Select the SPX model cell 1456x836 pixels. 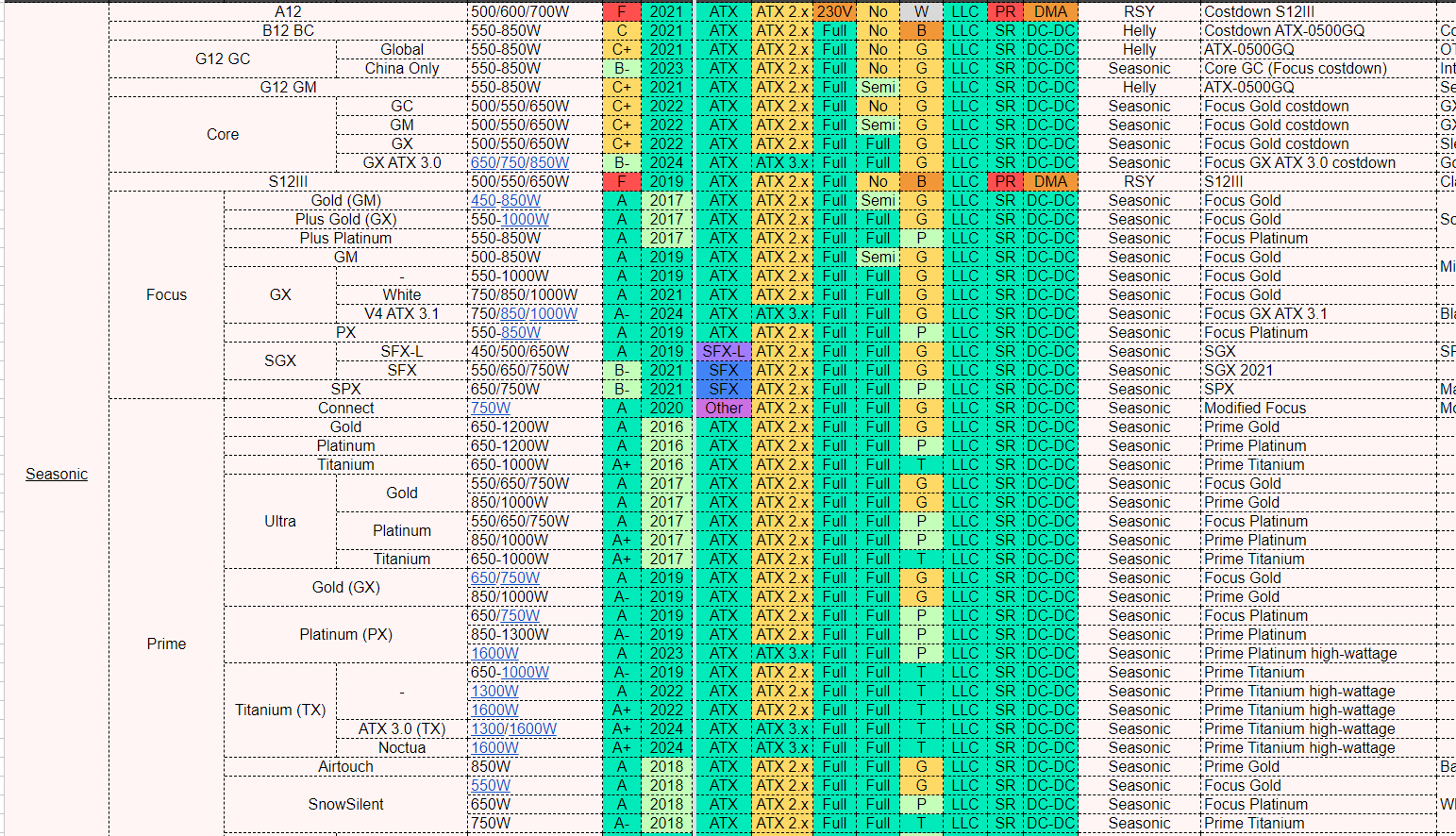pyautogui.click(x=346, y=389)
